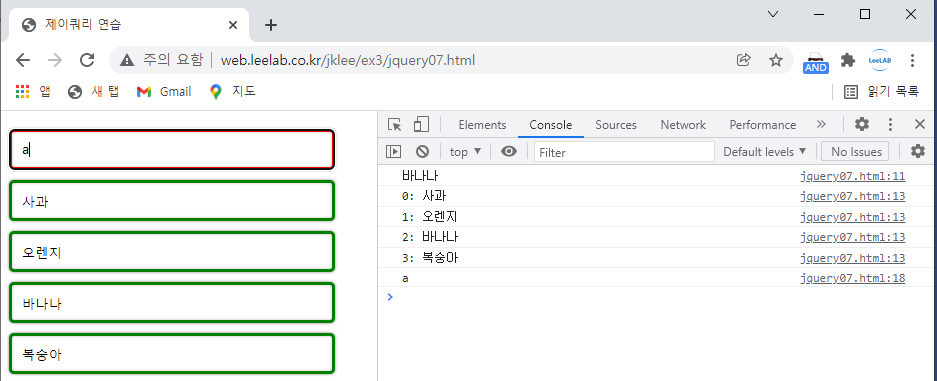Viewport: 937px width, 381px height.
Task: Open DevTools settings gear
Action: coord(862,124)
